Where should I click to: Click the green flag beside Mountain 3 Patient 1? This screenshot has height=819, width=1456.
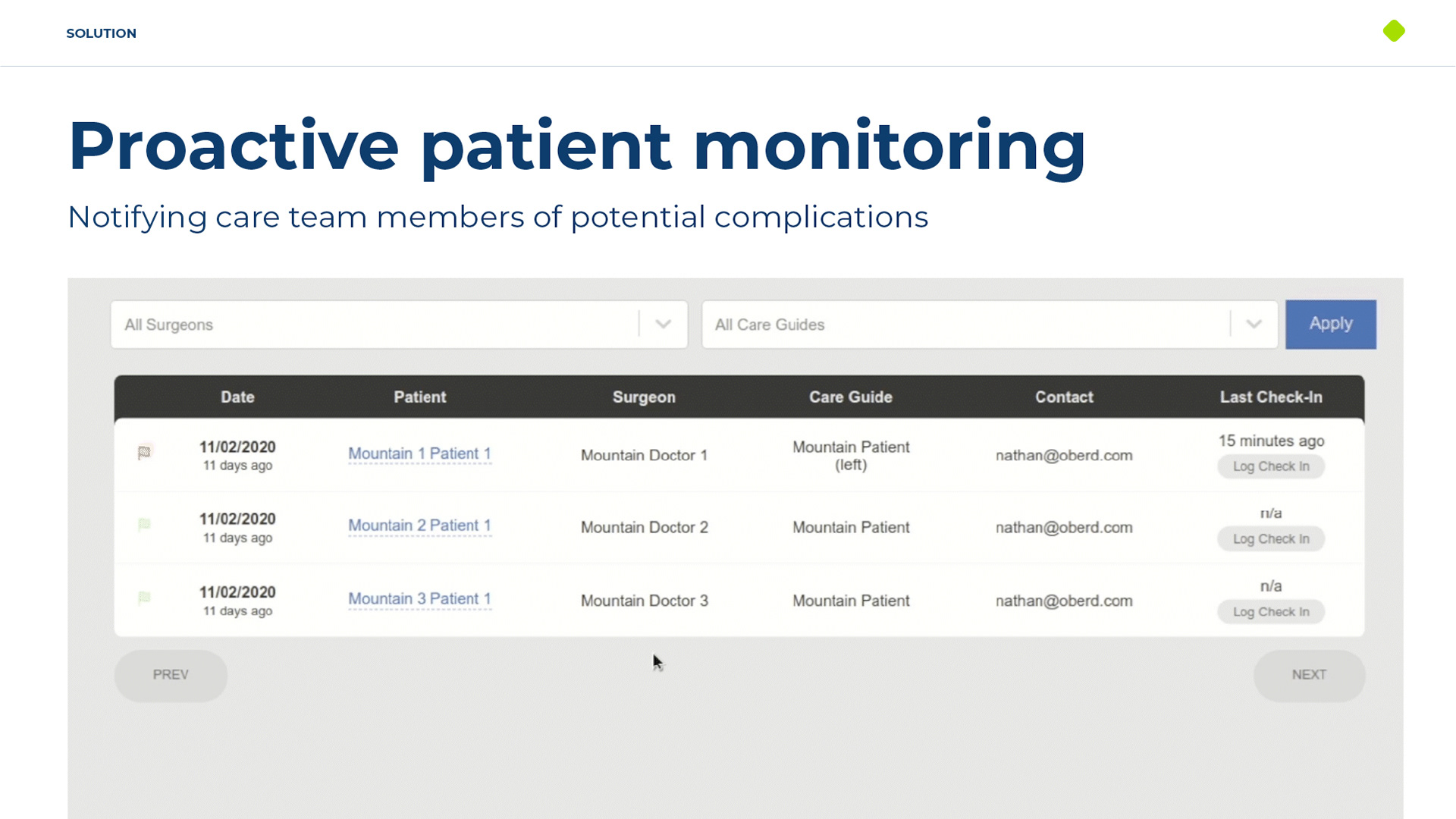(144, 598)
